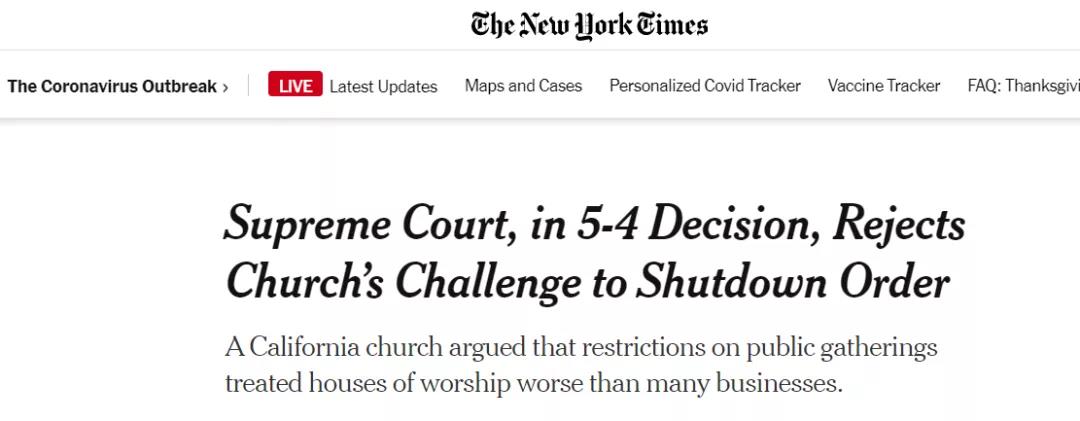
Task: Click the red LIVE badge
Action: pyautogui.click(x=295, y=86)
